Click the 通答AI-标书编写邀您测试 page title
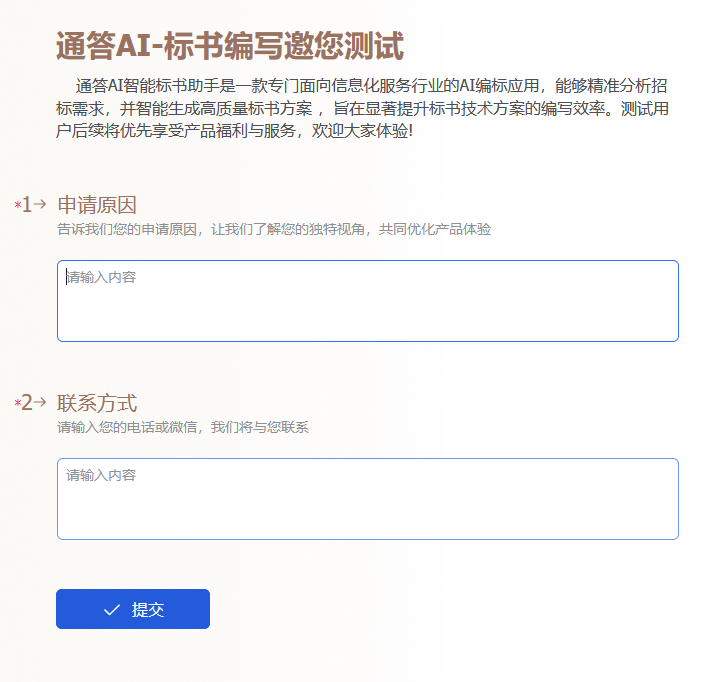Viewport: 715px width, 682px height. tap(230, 46)
